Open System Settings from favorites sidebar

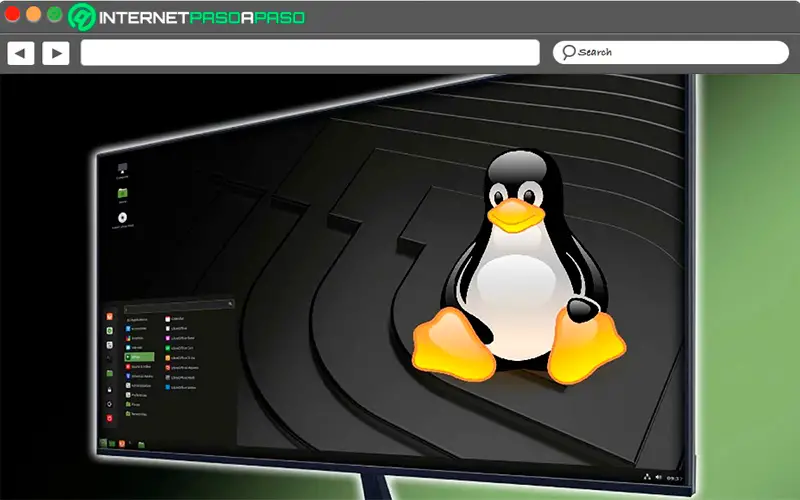pyautogui.click(x=109, y=345)
